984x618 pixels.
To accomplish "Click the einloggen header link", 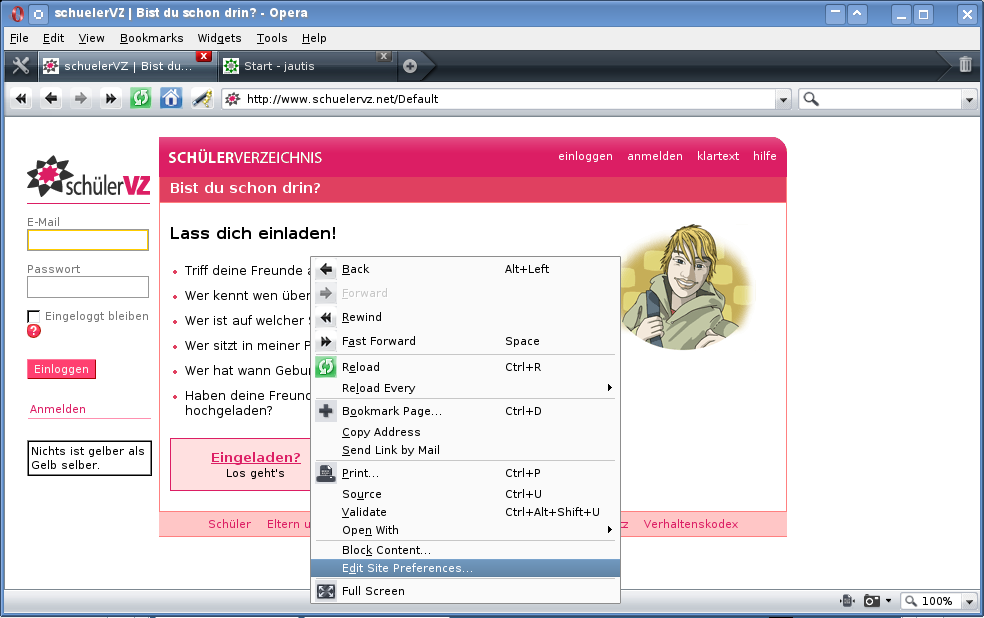I will (586, 156).
